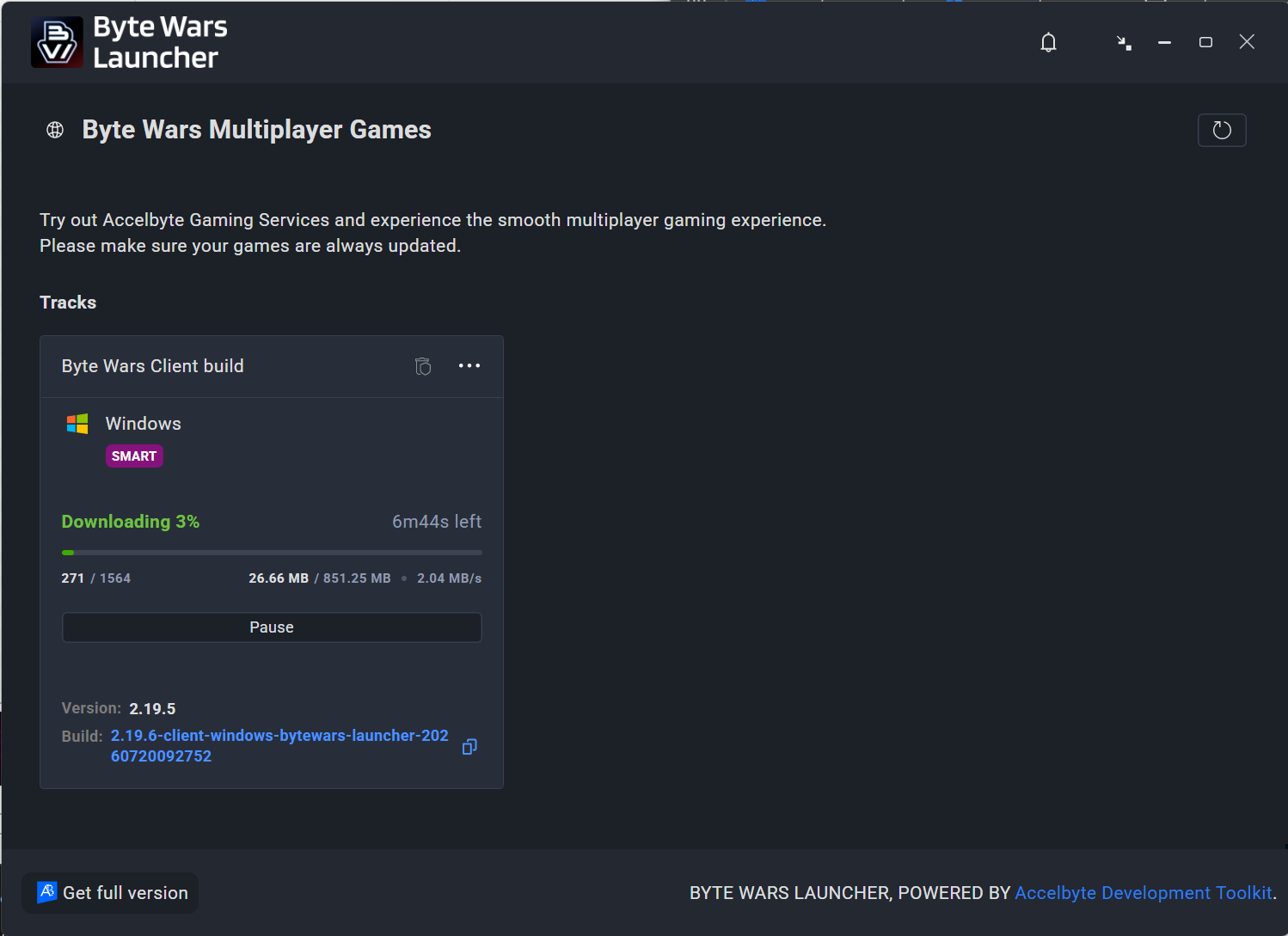Pause the download
Screen dimensions: 1288x936
[x=272, y=627]
